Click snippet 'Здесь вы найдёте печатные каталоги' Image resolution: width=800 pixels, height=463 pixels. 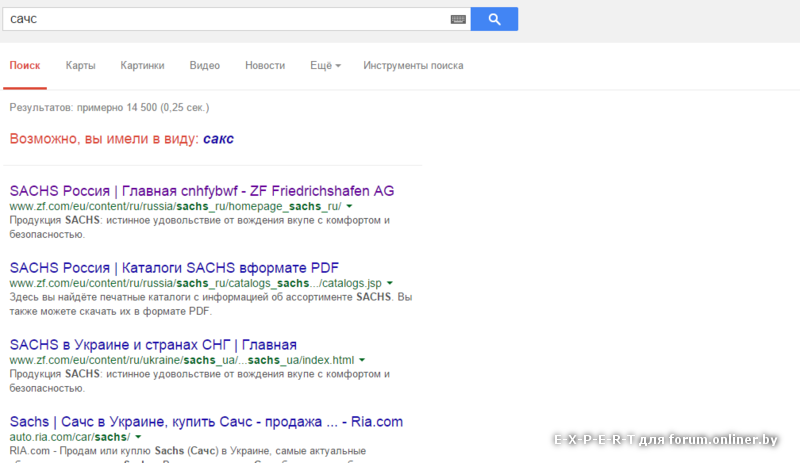[x=211, y=304]
